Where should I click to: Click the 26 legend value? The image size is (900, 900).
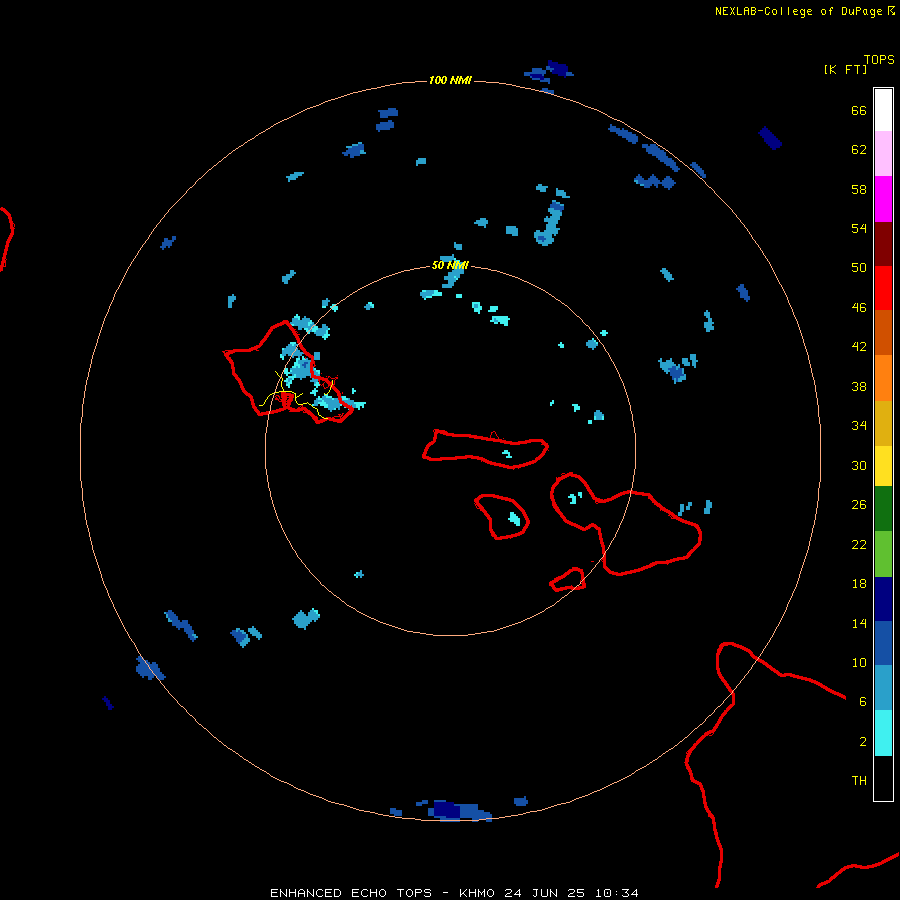[859, 505]
